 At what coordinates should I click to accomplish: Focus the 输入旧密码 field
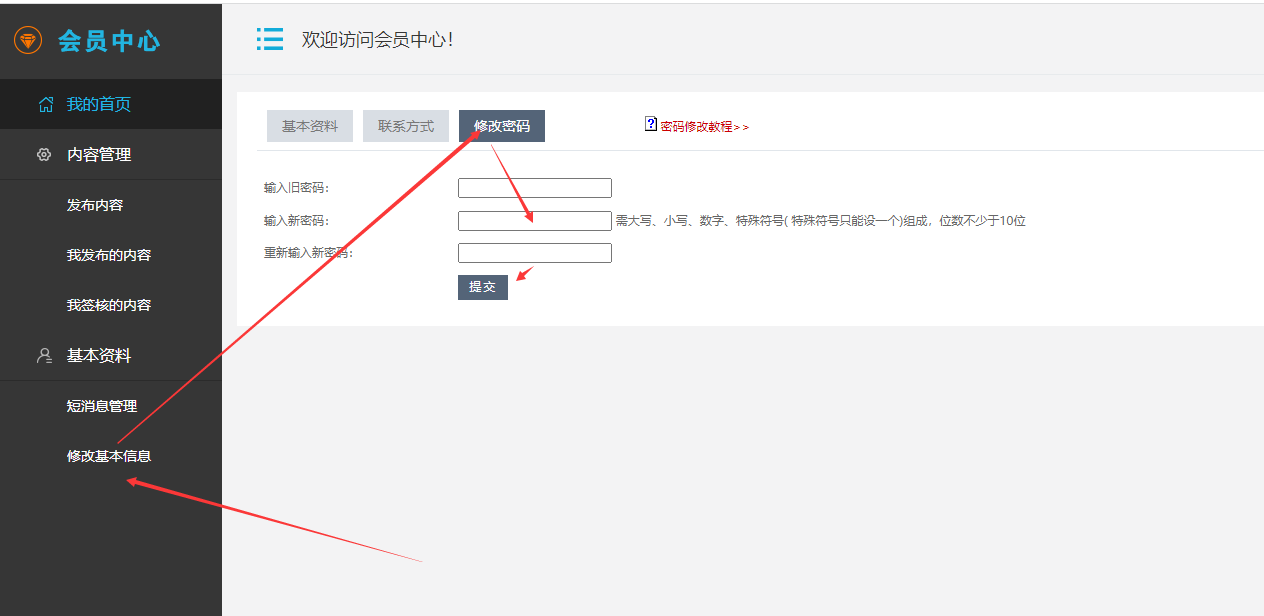click(x=534, y=188)
